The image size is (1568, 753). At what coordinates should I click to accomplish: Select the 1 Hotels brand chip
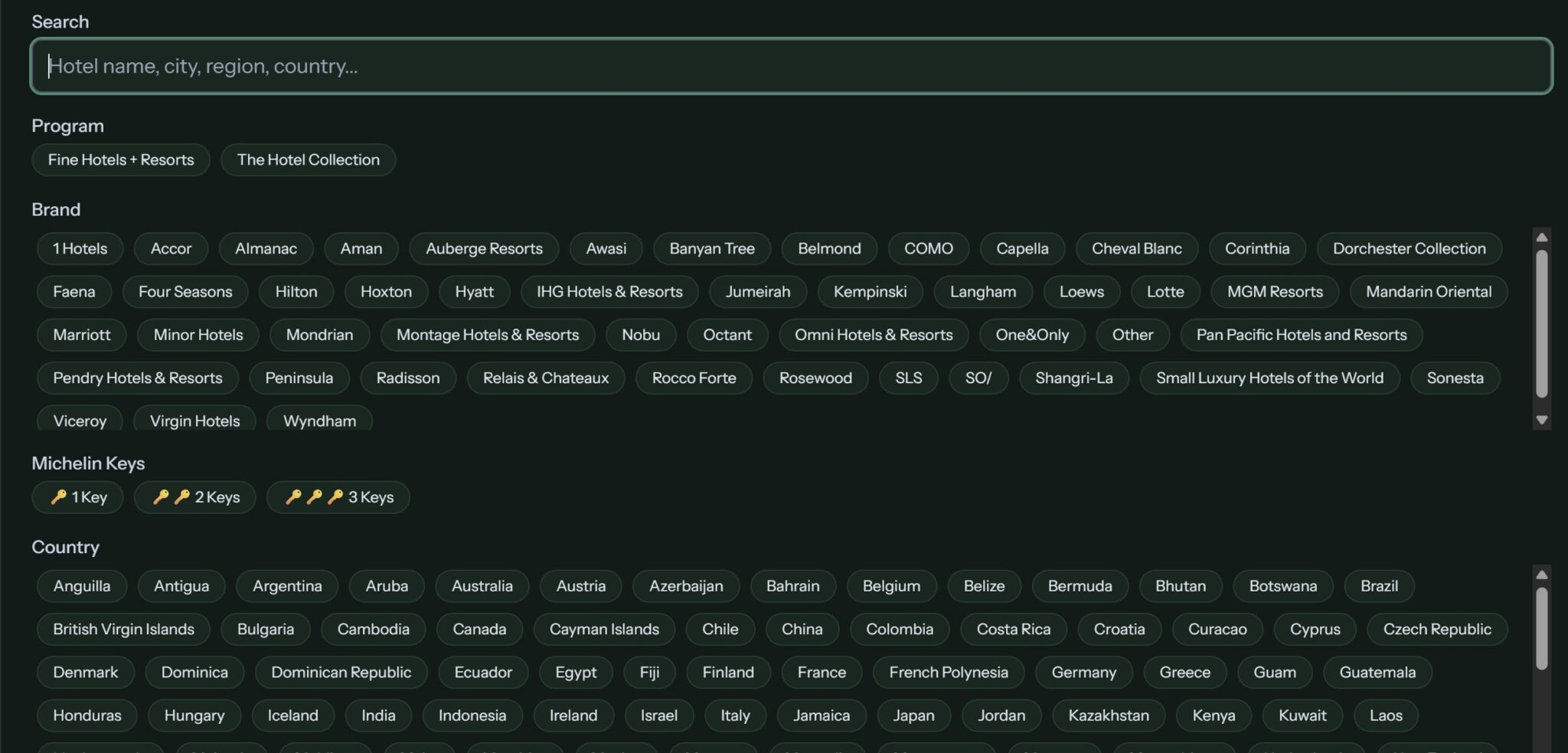[80, 249]
